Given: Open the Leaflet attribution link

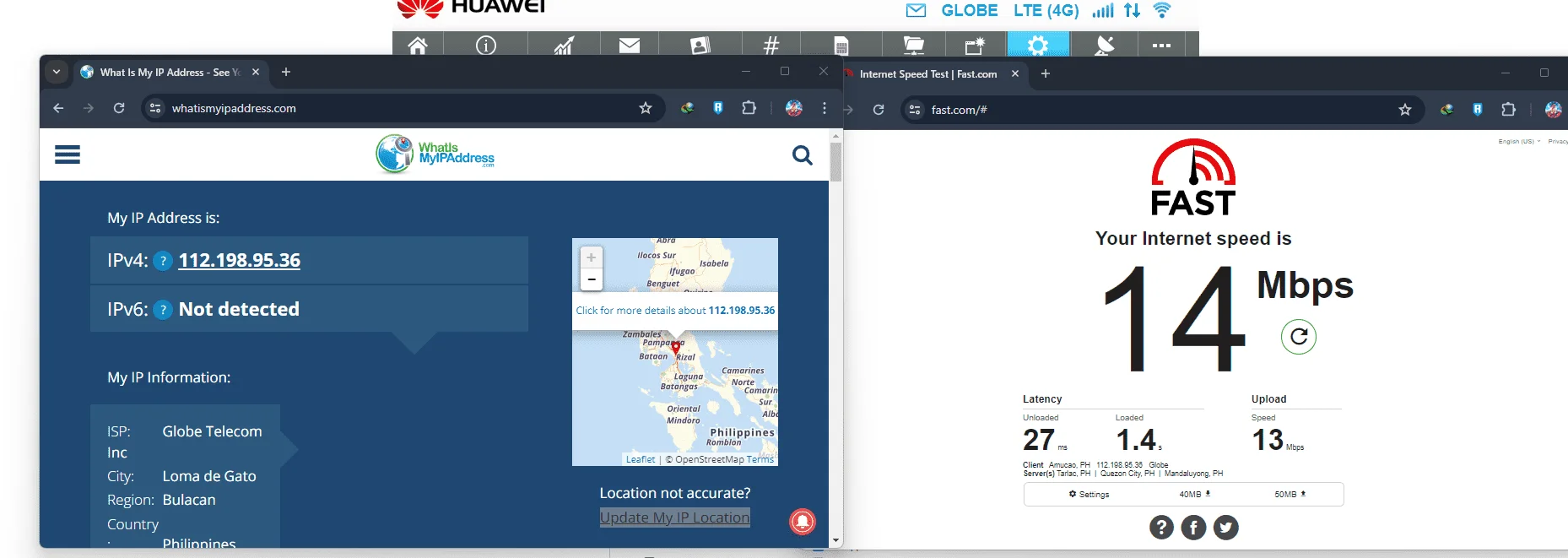Looking at the screenshot, I should [641, 460].
